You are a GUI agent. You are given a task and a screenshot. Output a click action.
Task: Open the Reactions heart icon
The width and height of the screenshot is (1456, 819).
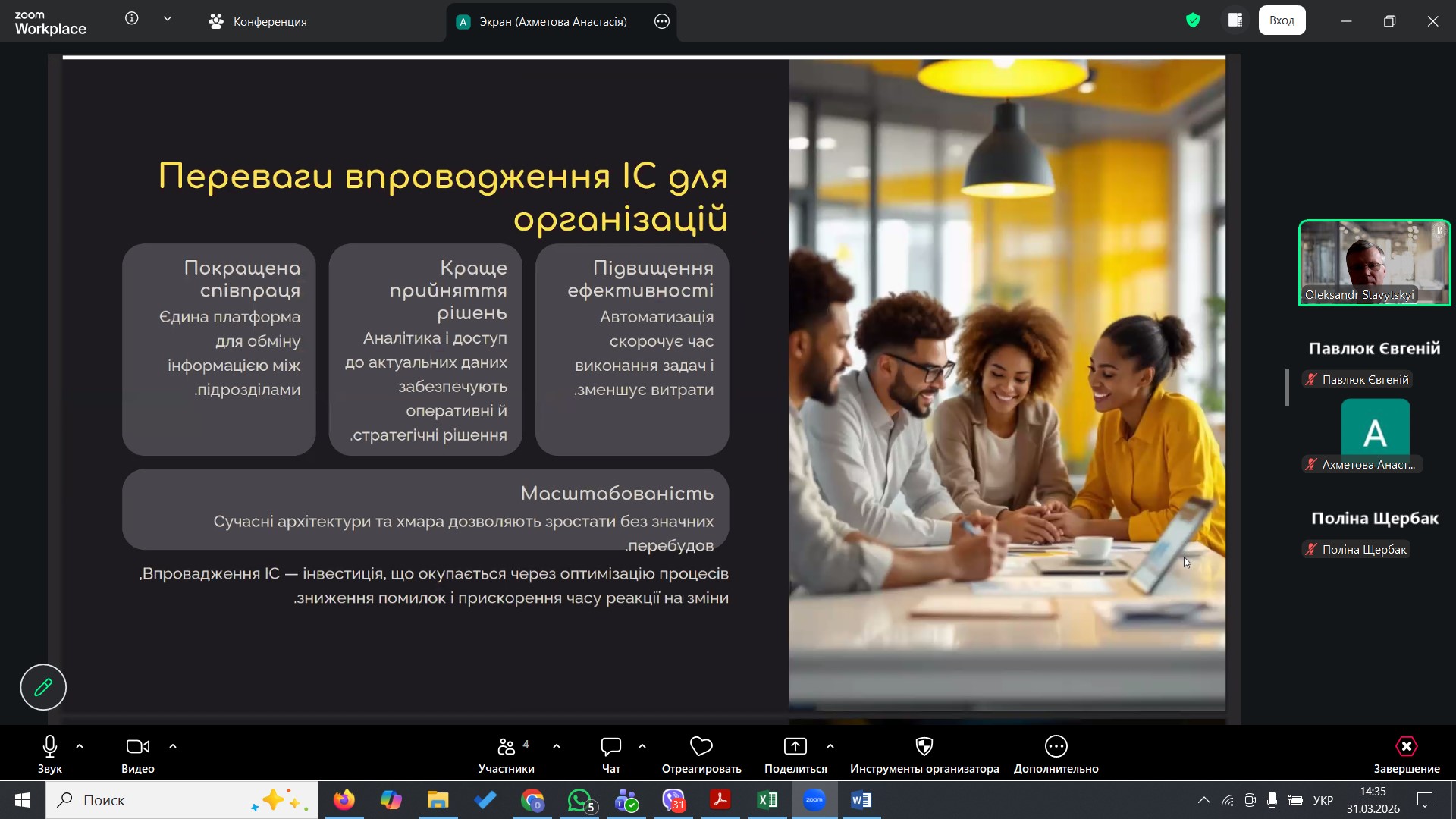(x=701, y=747)
